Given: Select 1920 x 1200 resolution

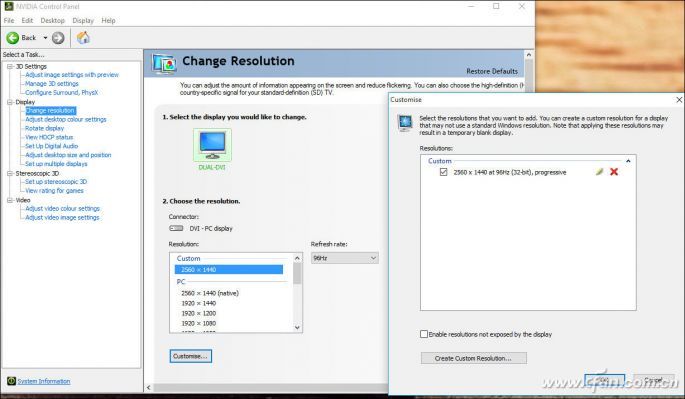Looking at the screenshot, I should [x=199, y=313].
